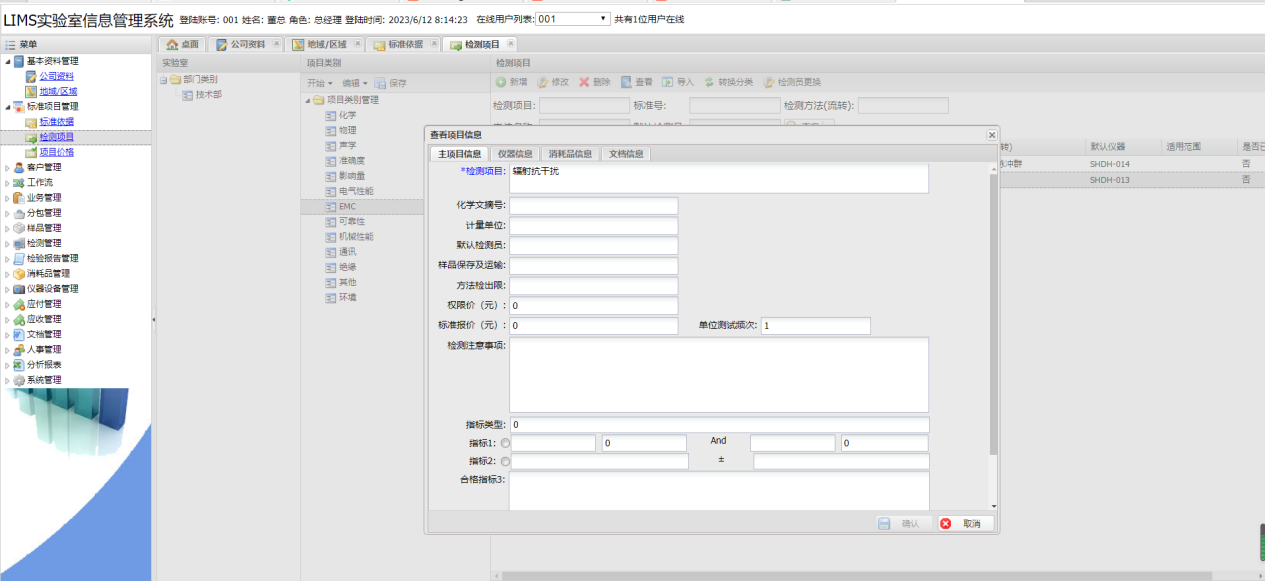Screen dimensions: 1265x581
Task: Switch to the 公司资料 tab
Action: point(246,45)
